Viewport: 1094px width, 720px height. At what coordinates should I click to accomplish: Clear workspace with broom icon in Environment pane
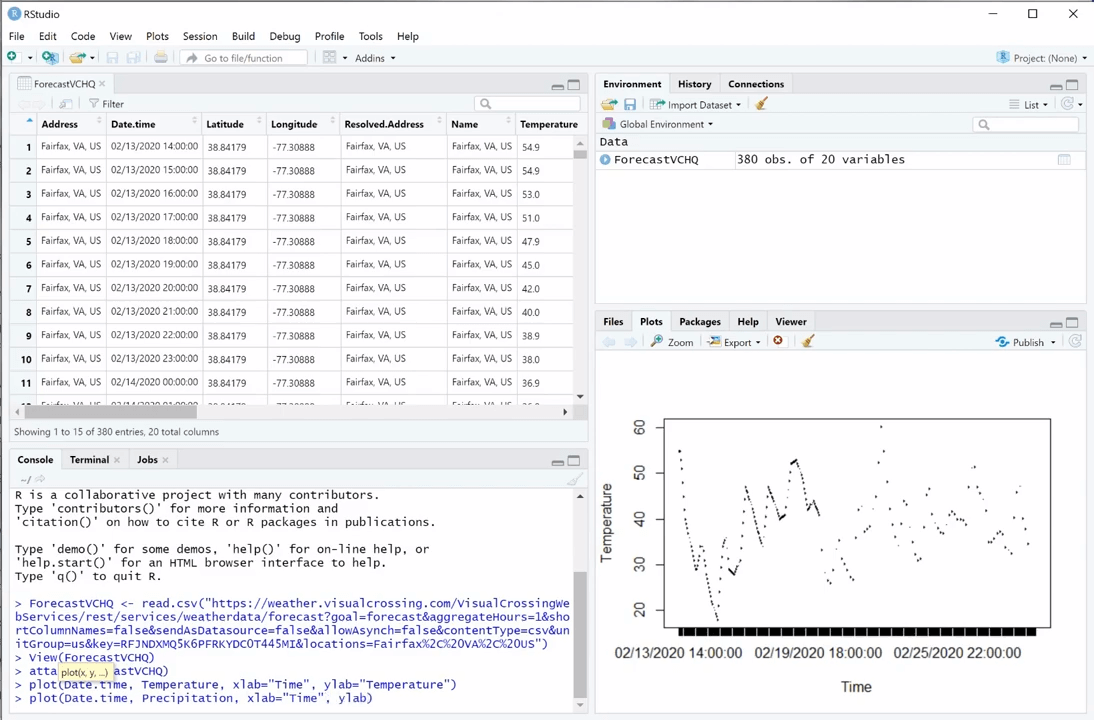(761, 104)
